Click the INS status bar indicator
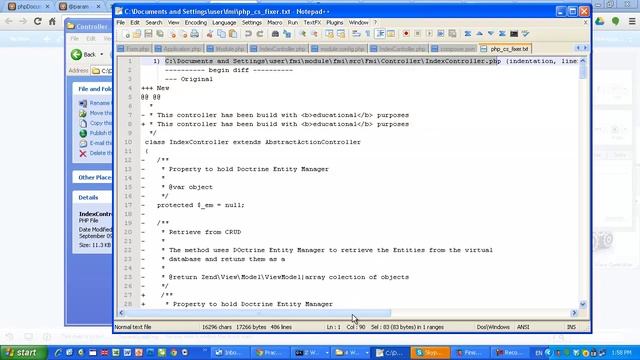Screen dimensions: 640x360 coord(571,327)
